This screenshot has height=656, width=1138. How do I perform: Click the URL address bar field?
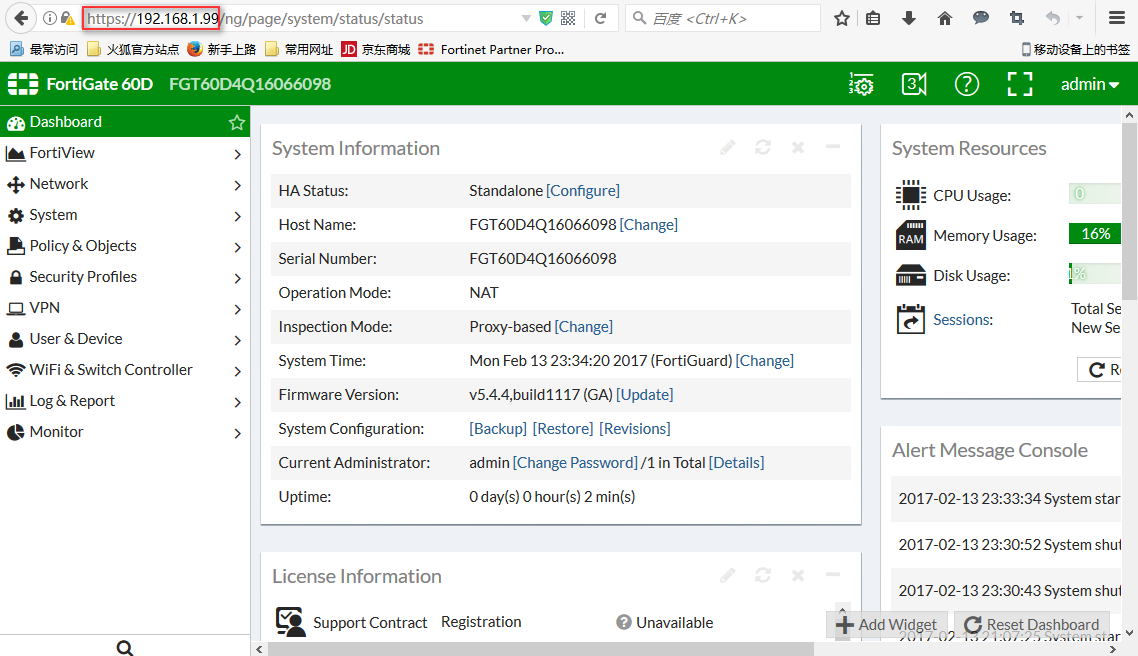[301, 18]
